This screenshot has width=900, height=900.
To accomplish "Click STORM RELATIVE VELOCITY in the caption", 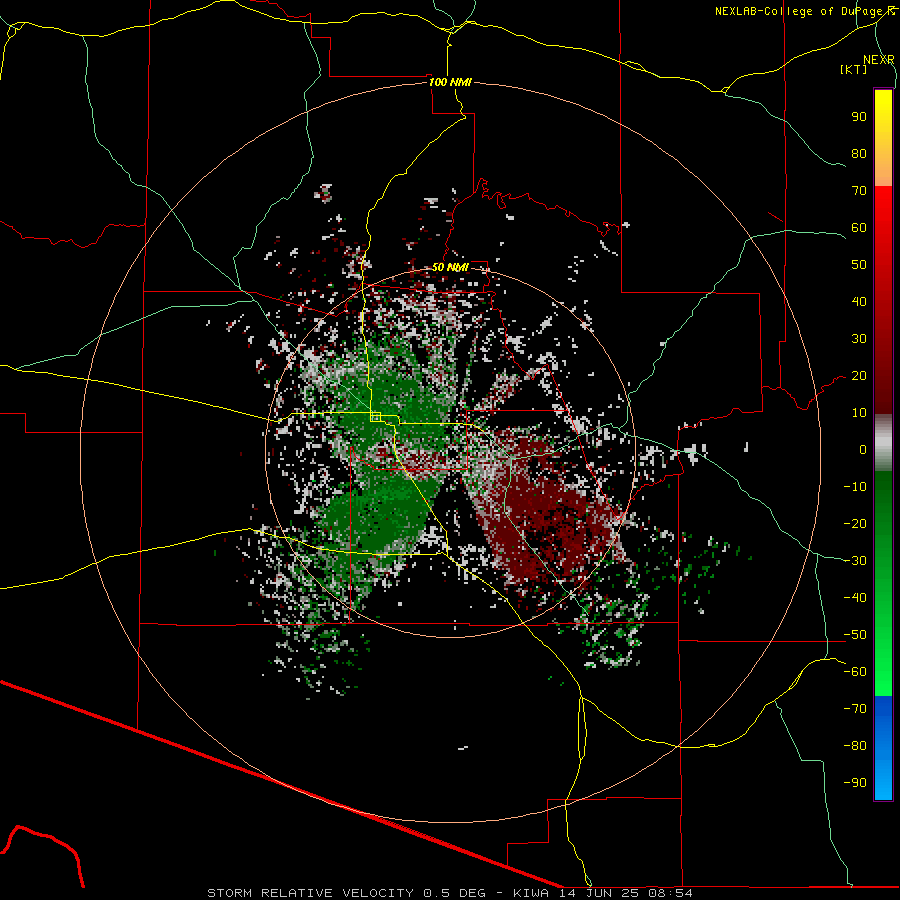I will coord(310,893).
